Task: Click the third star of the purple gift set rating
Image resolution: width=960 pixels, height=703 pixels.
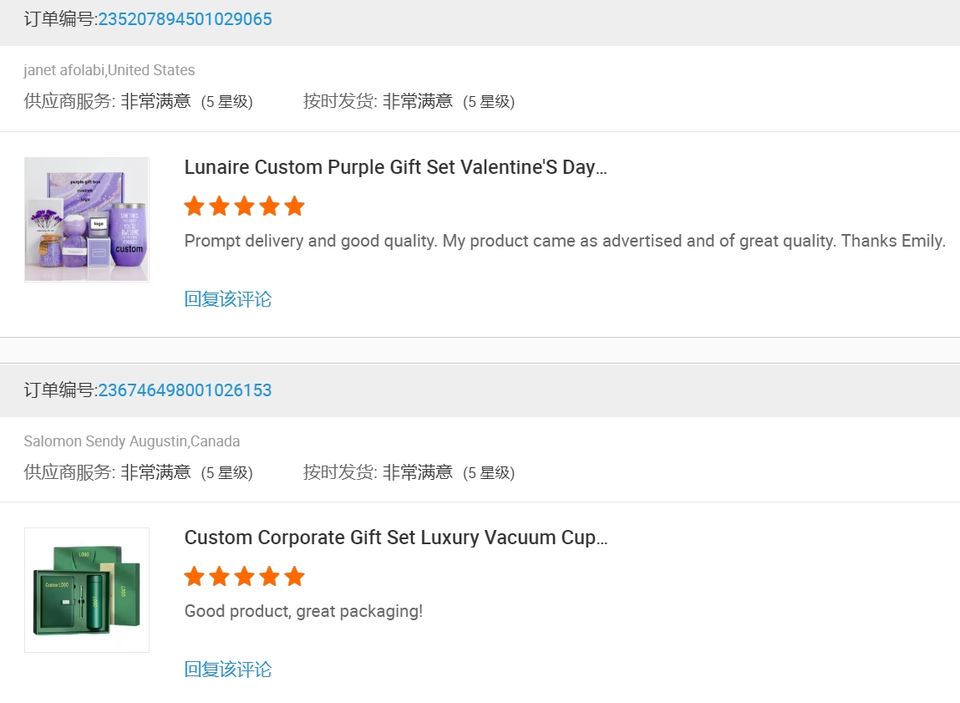Action: pyautogui.click(x=244, y=206)
